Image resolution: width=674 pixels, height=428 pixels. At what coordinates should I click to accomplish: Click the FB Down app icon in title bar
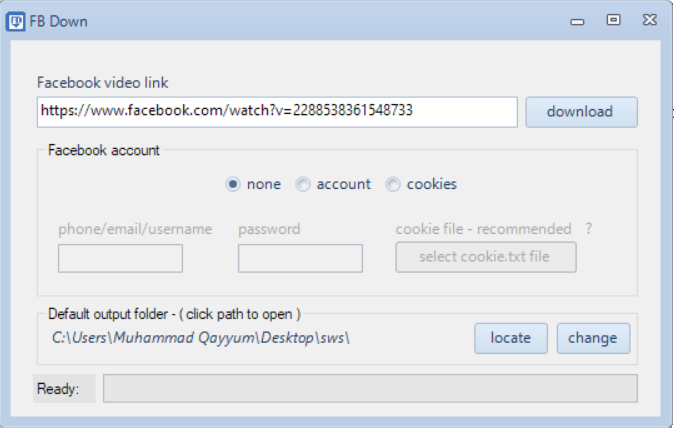pyautogui.click(x=15, y=21)
